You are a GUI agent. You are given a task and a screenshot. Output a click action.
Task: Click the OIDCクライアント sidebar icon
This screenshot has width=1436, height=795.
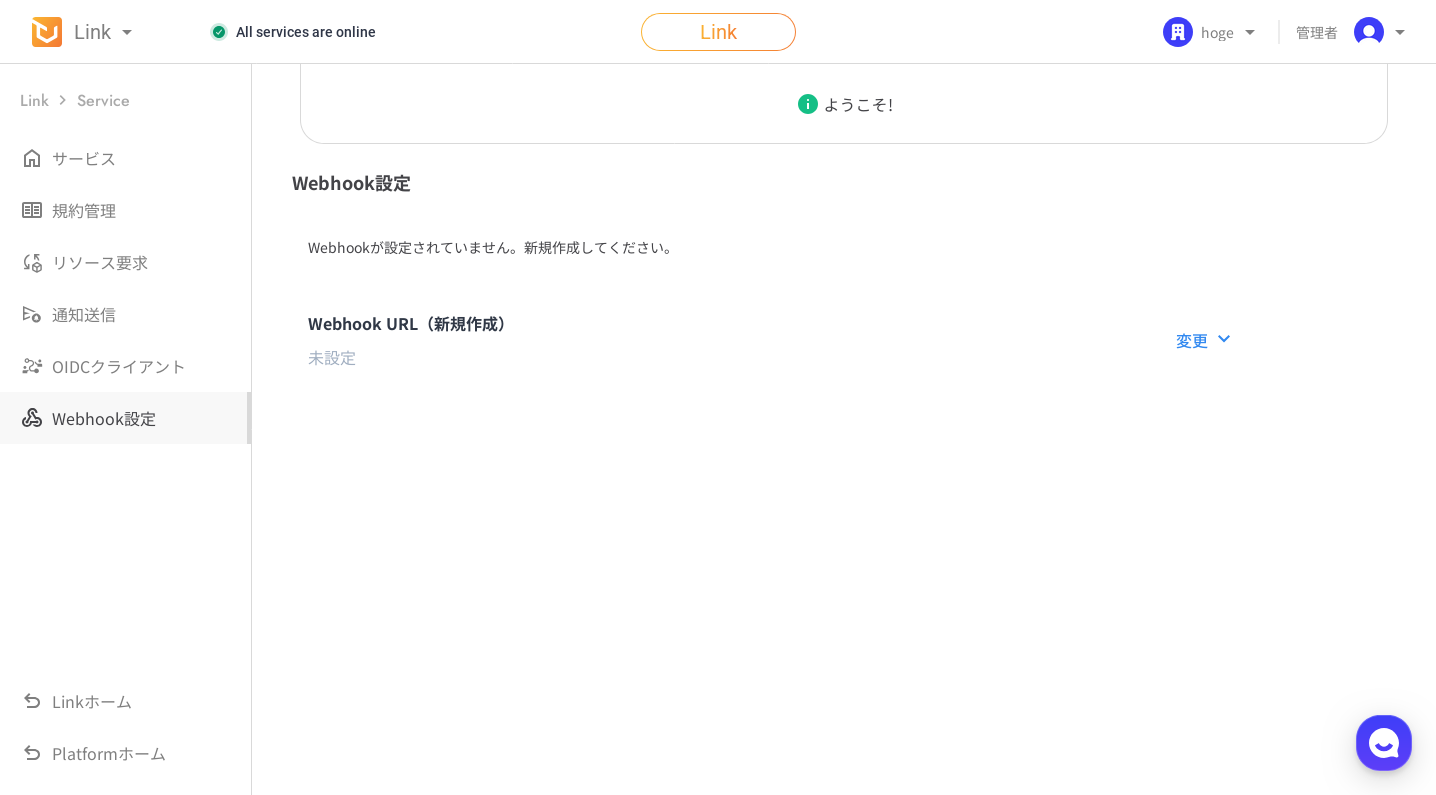point(32,366)
